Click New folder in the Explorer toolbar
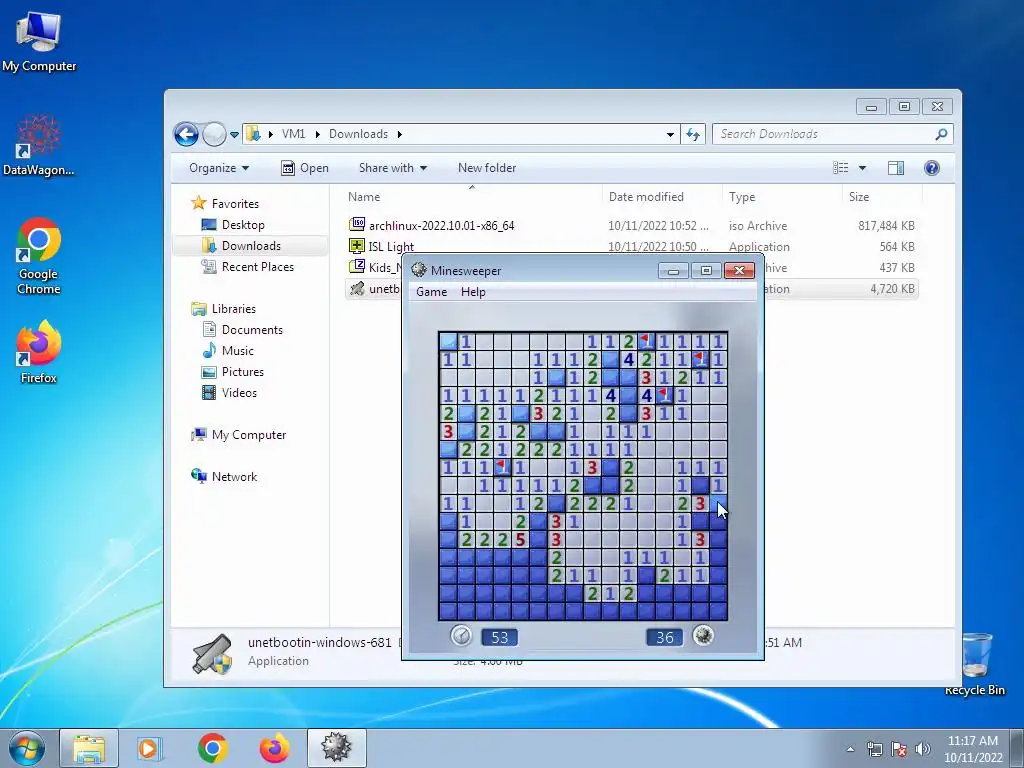1024x768 pixels. [x=487, y=168]
